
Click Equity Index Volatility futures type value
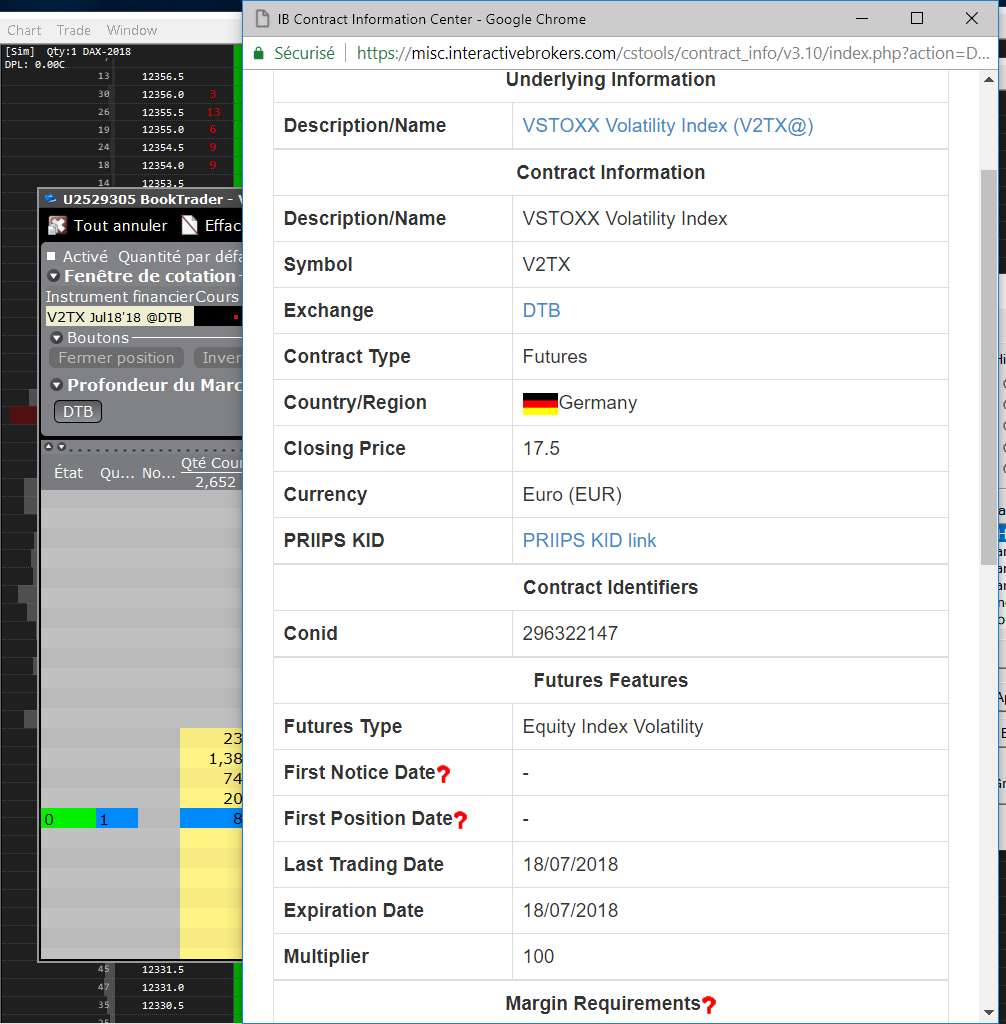(613, 726)
